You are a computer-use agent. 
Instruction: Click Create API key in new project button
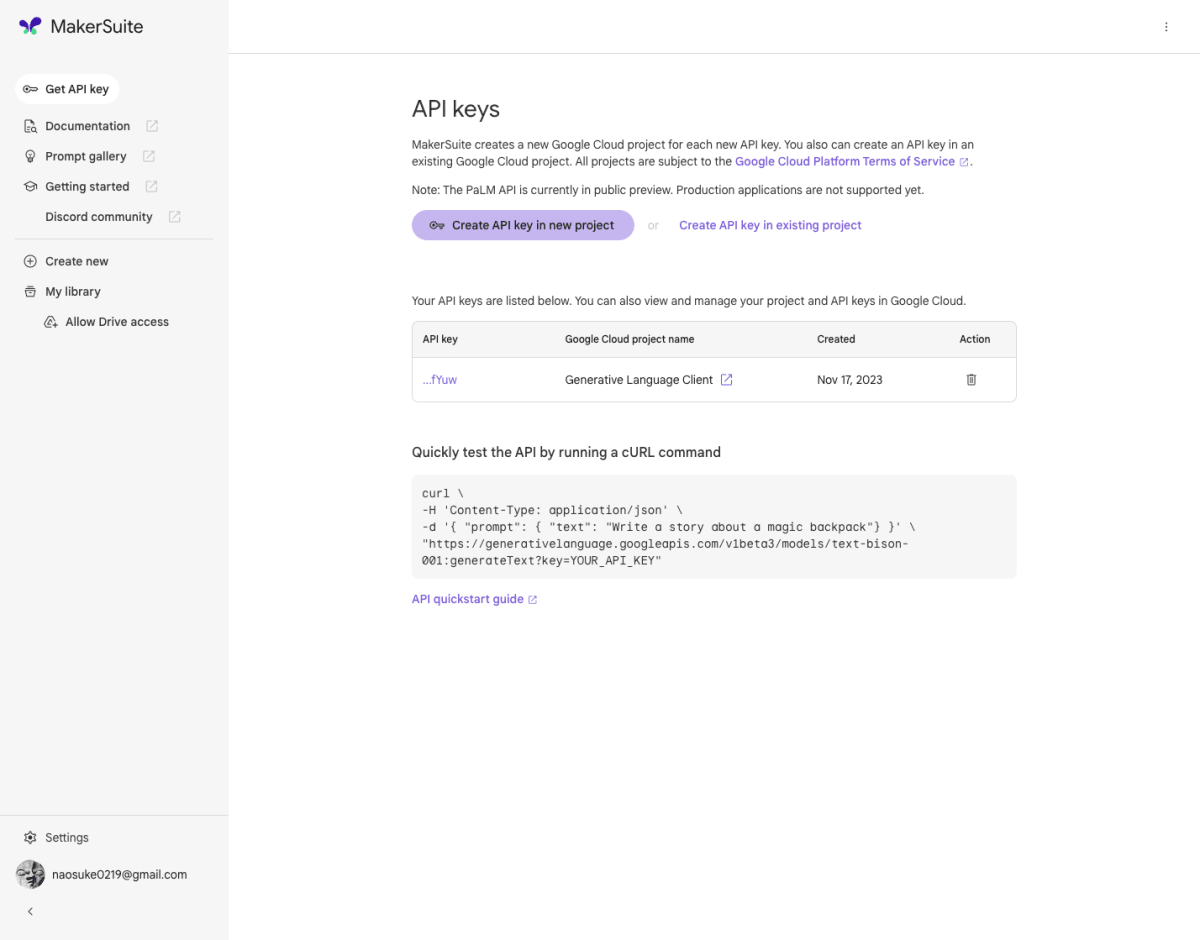coord(523,225)
